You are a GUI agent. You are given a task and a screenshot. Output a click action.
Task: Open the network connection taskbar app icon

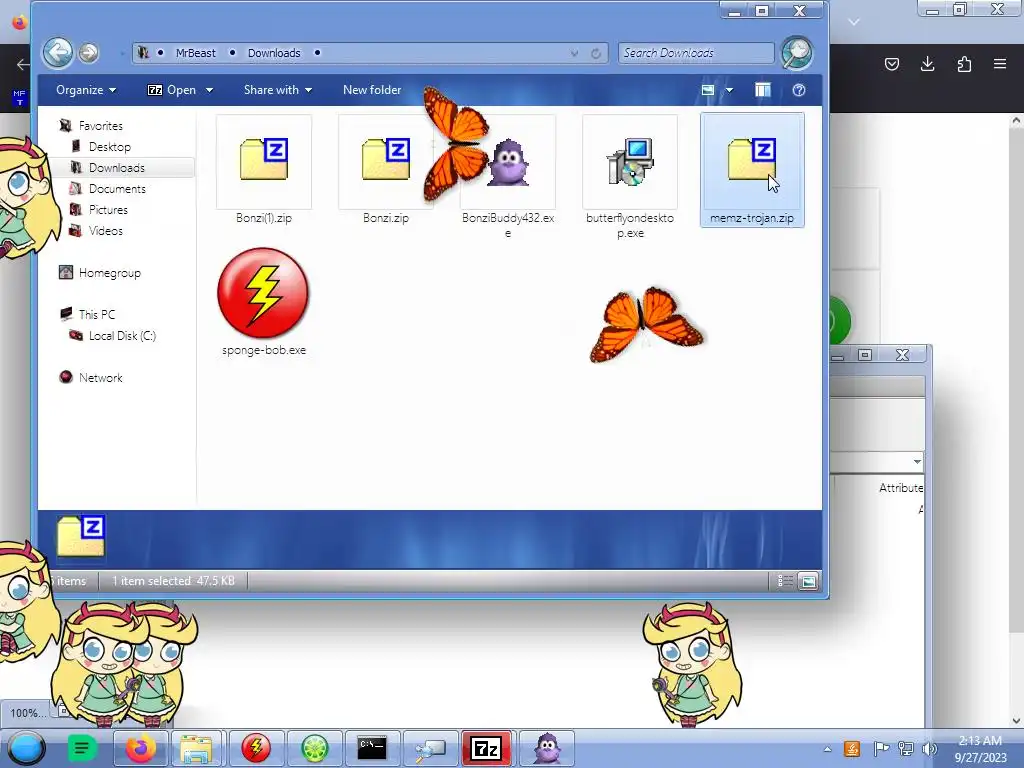(x=430, y=748)
